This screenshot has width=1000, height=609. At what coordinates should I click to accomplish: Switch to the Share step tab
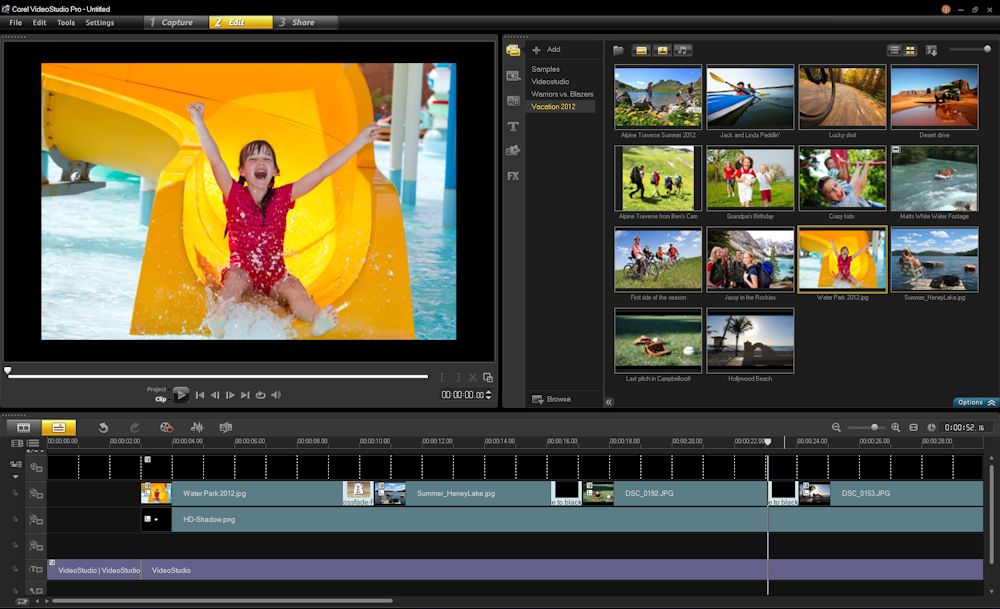tap(304, 22)
